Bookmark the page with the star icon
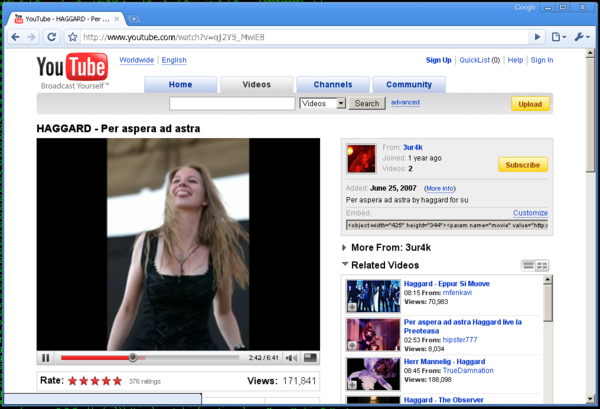The width and height of the screenshot is (600, 409). click(x=73, y=37)
